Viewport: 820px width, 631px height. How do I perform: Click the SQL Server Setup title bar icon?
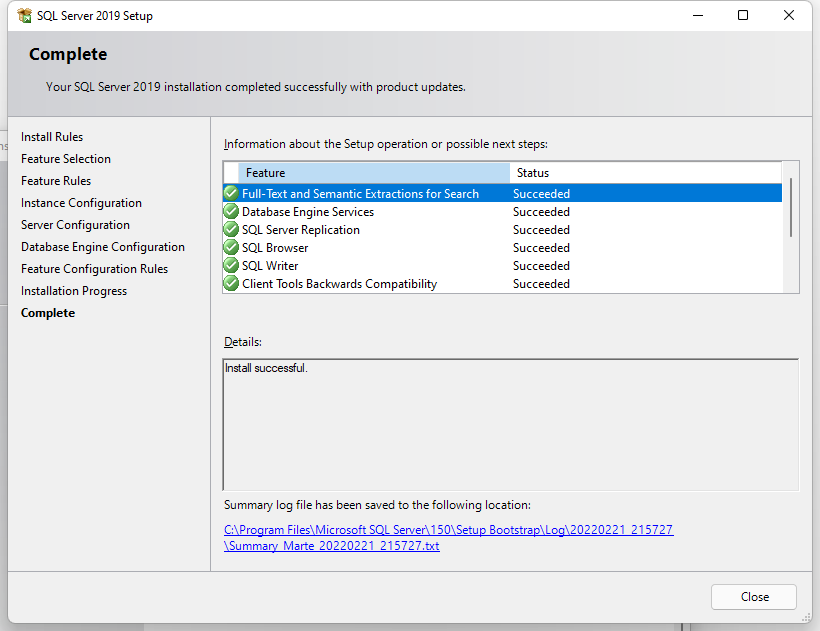24,16
